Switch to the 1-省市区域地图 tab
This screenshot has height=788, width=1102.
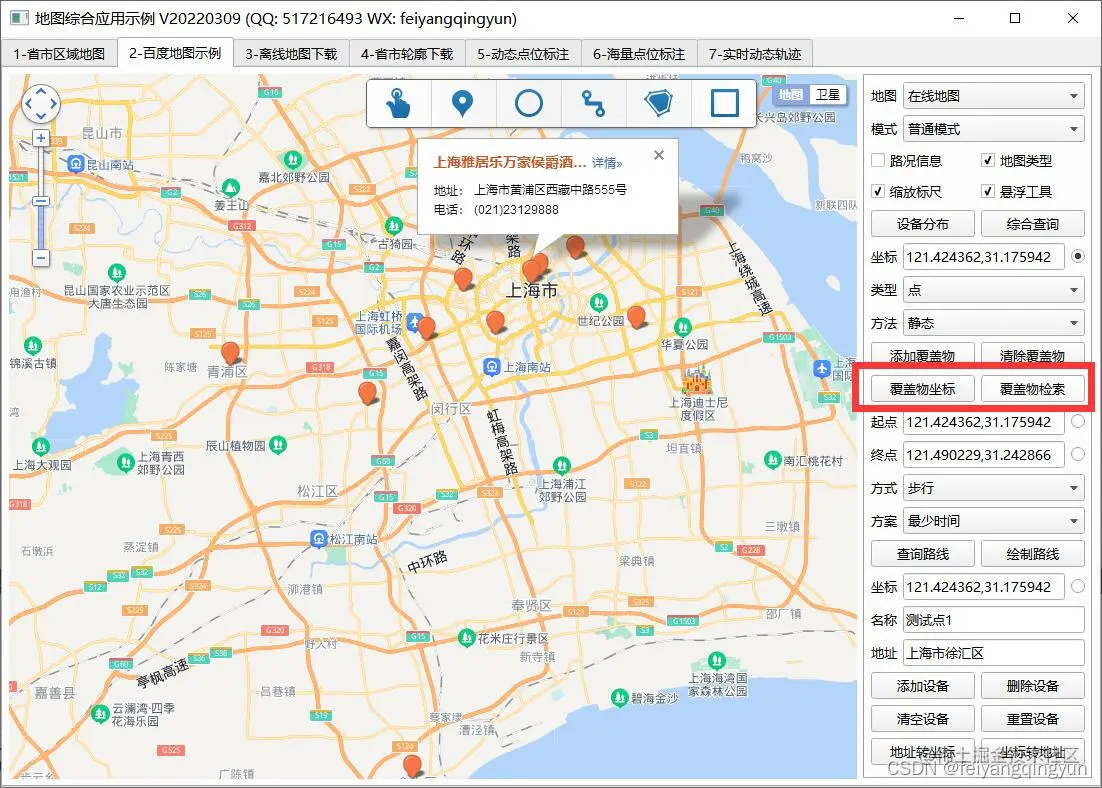59,53
